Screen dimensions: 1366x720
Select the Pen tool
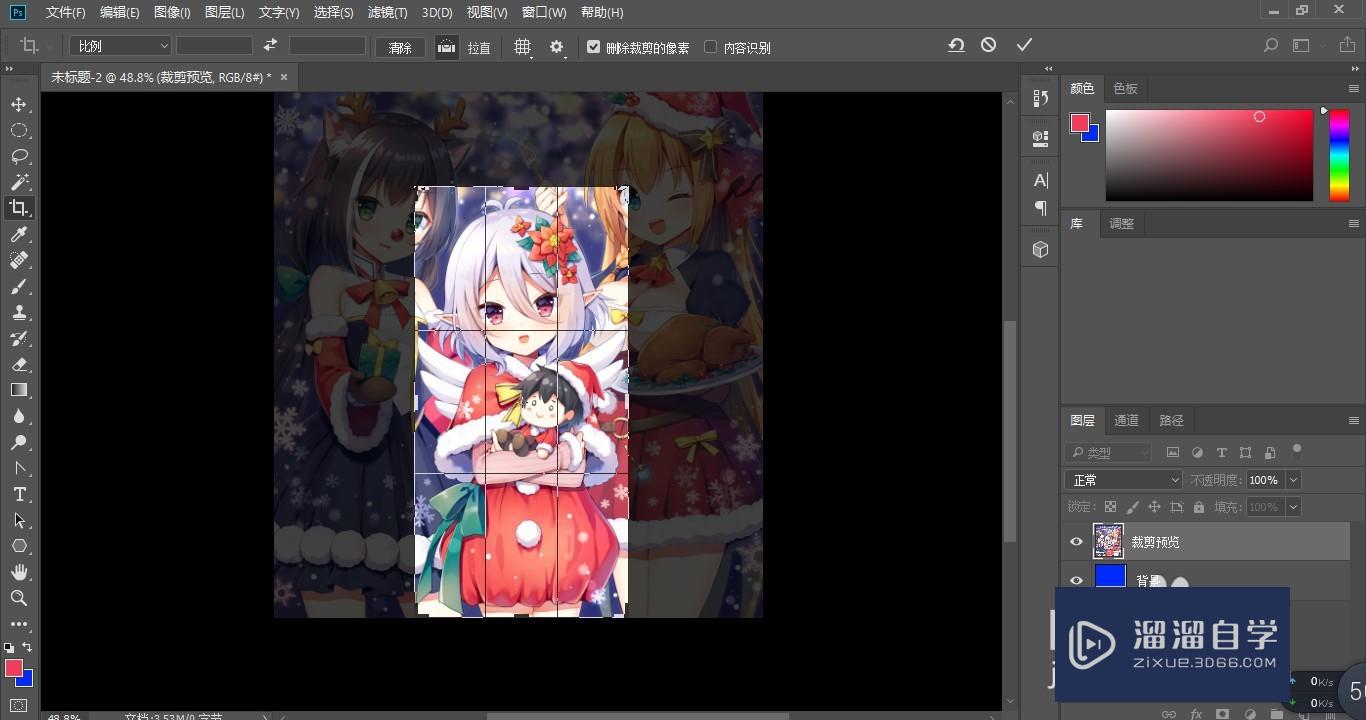click(19, 468)
